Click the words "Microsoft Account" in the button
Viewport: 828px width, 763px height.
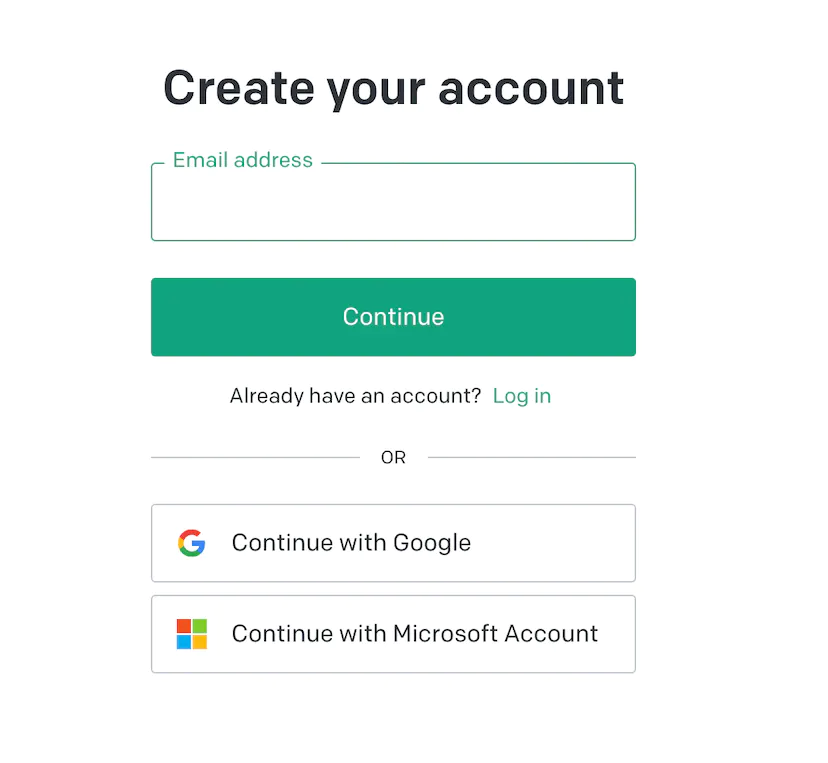point(495,634)
